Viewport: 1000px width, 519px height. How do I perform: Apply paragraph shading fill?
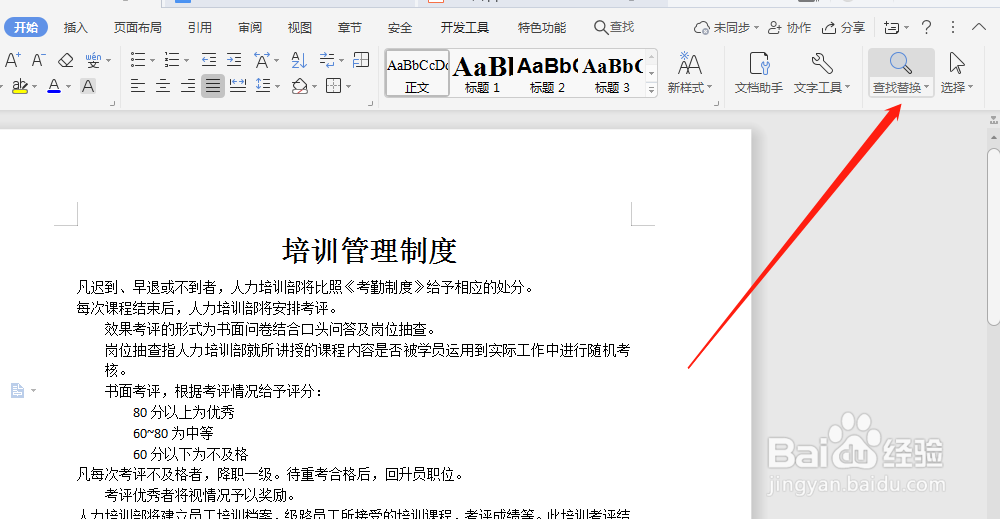tap(299, 86)
